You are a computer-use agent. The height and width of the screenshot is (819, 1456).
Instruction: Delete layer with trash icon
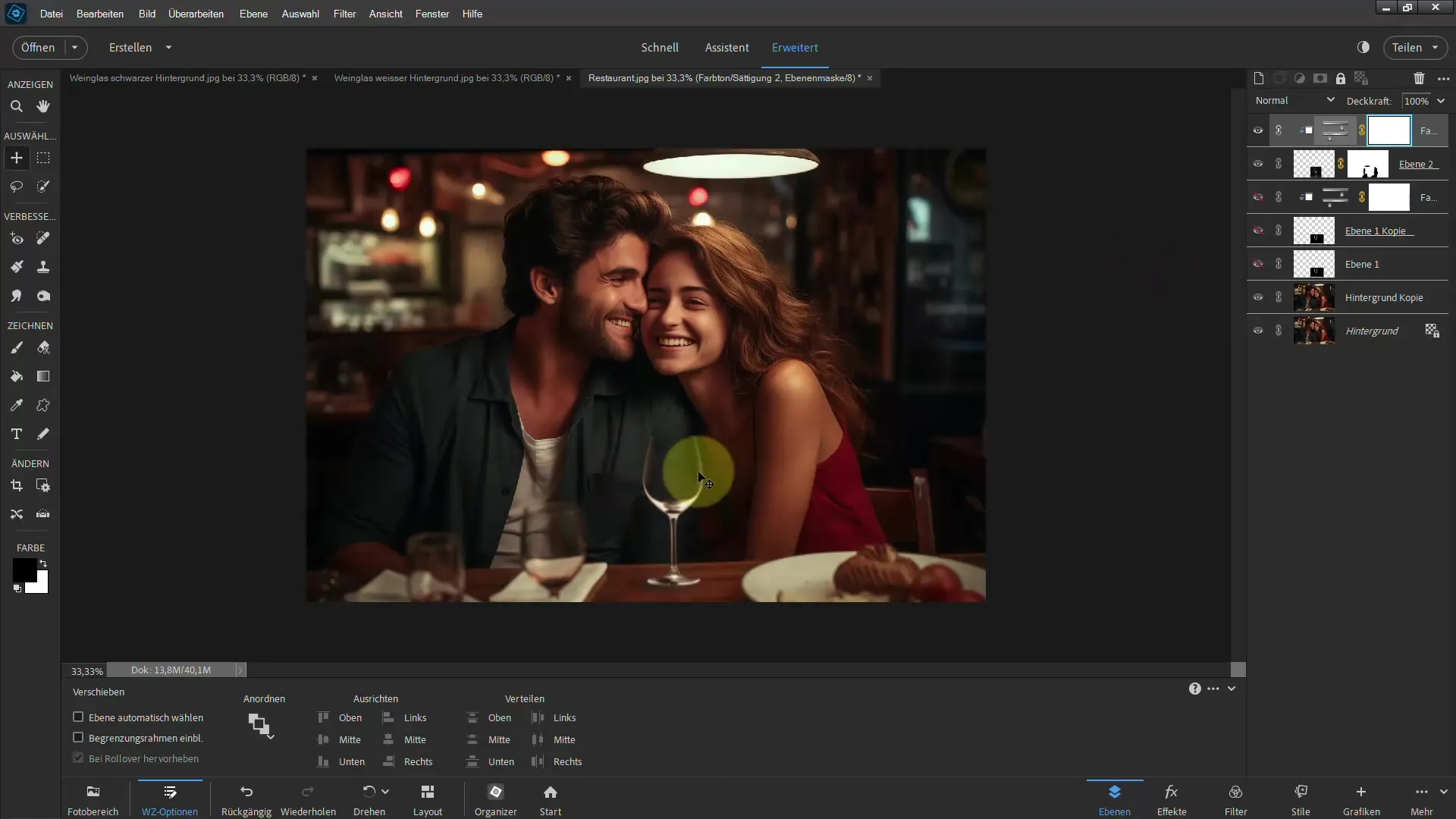point(1419,78)
